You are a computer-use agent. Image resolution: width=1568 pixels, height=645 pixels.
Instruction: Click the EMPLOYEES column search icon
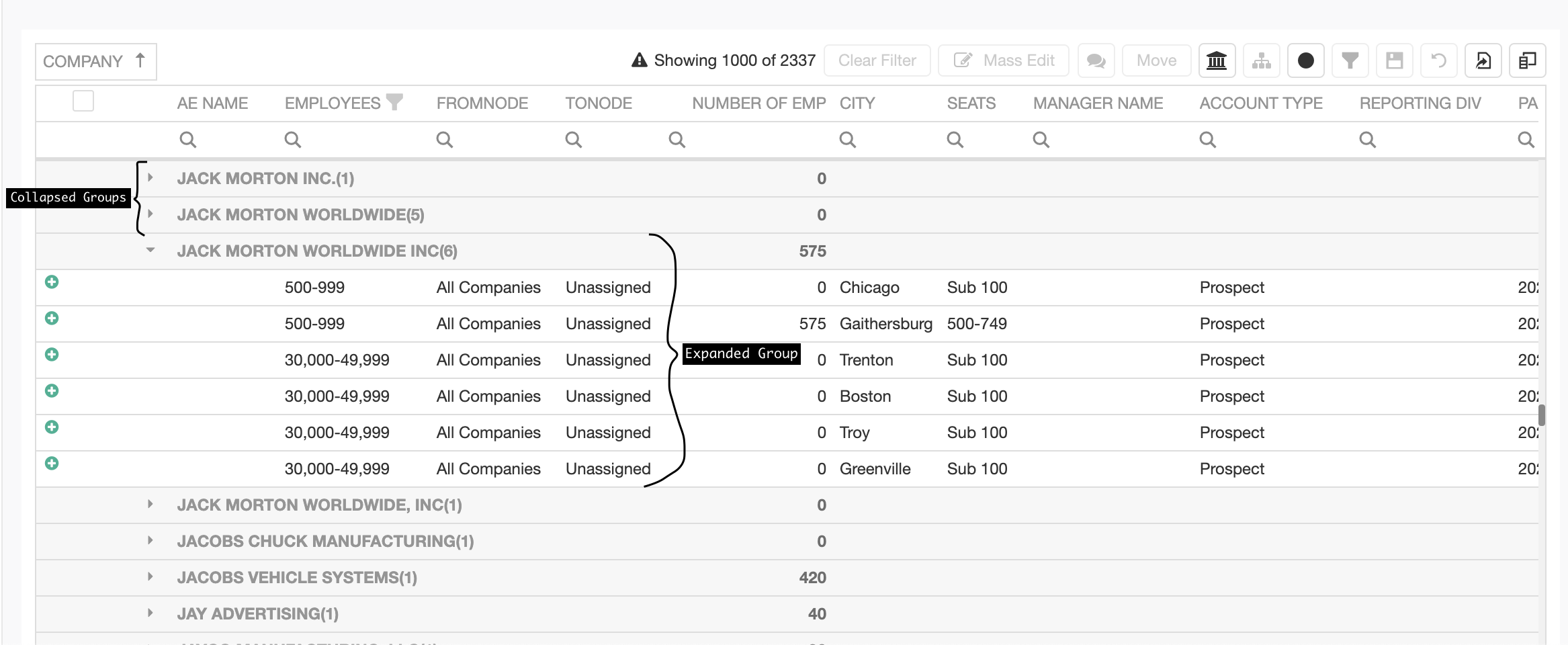(292, 140)
